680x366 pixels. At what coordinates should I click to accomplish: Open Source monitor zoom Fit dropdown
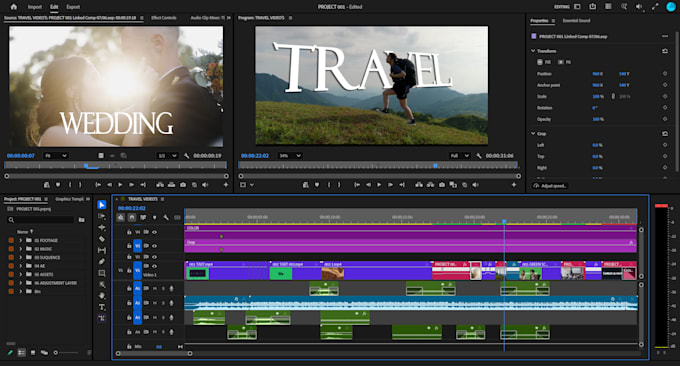pos(56,156)
